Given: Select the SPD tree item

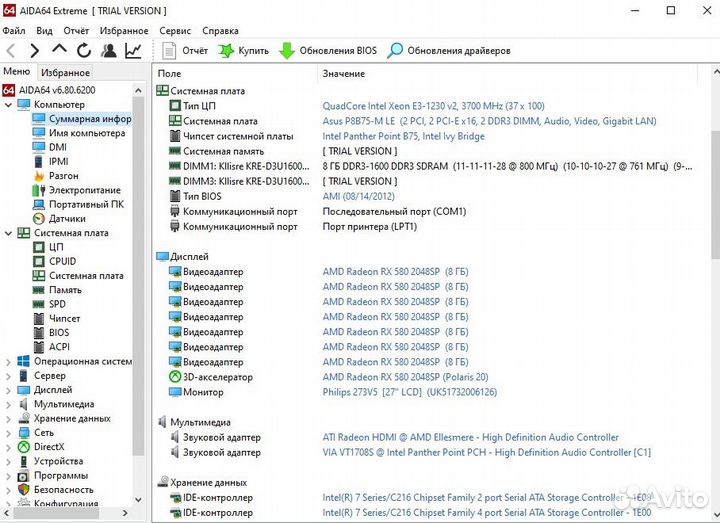Looking at the screenshot, I should pos(49,304).
